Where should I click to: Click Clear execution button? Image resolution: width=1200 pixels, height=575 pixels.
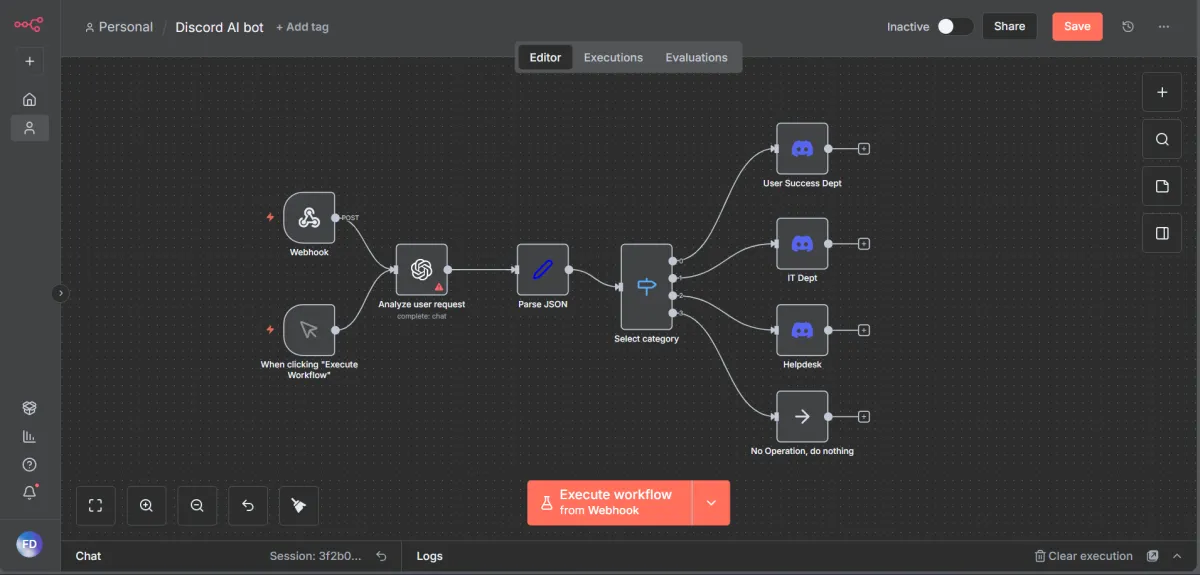coord(1084,556)
